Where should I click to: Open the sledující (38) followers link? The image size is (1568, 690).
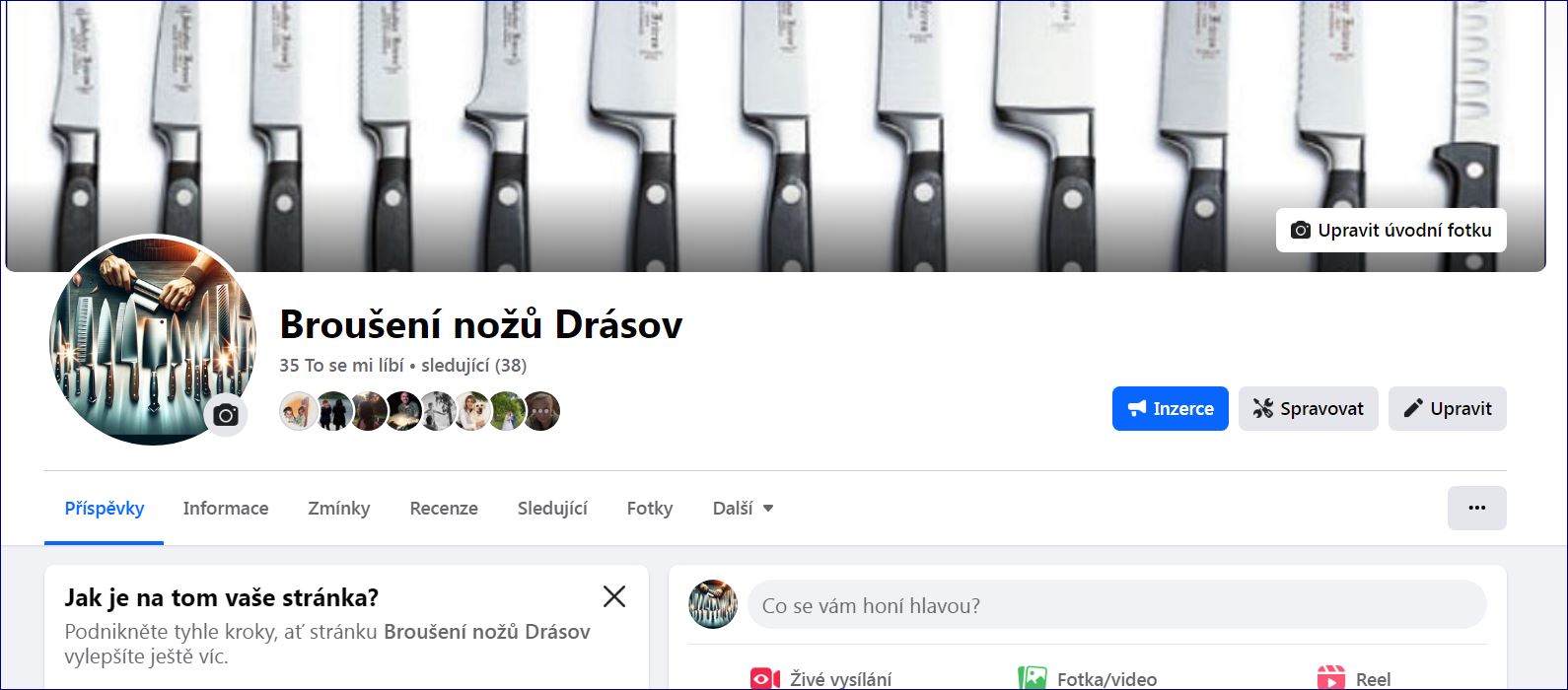473,366
